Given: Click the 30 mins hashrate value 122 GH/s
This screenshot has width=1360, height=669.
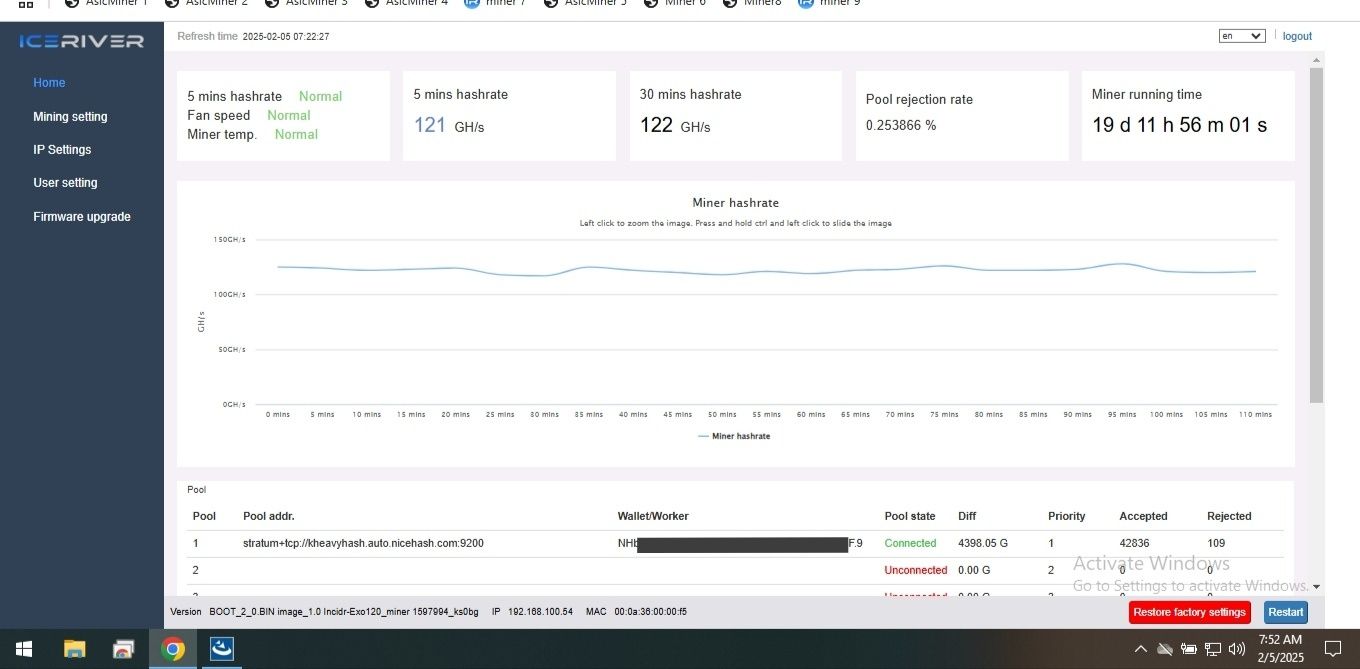Looking at the screenshot, I should click(675, 126).
